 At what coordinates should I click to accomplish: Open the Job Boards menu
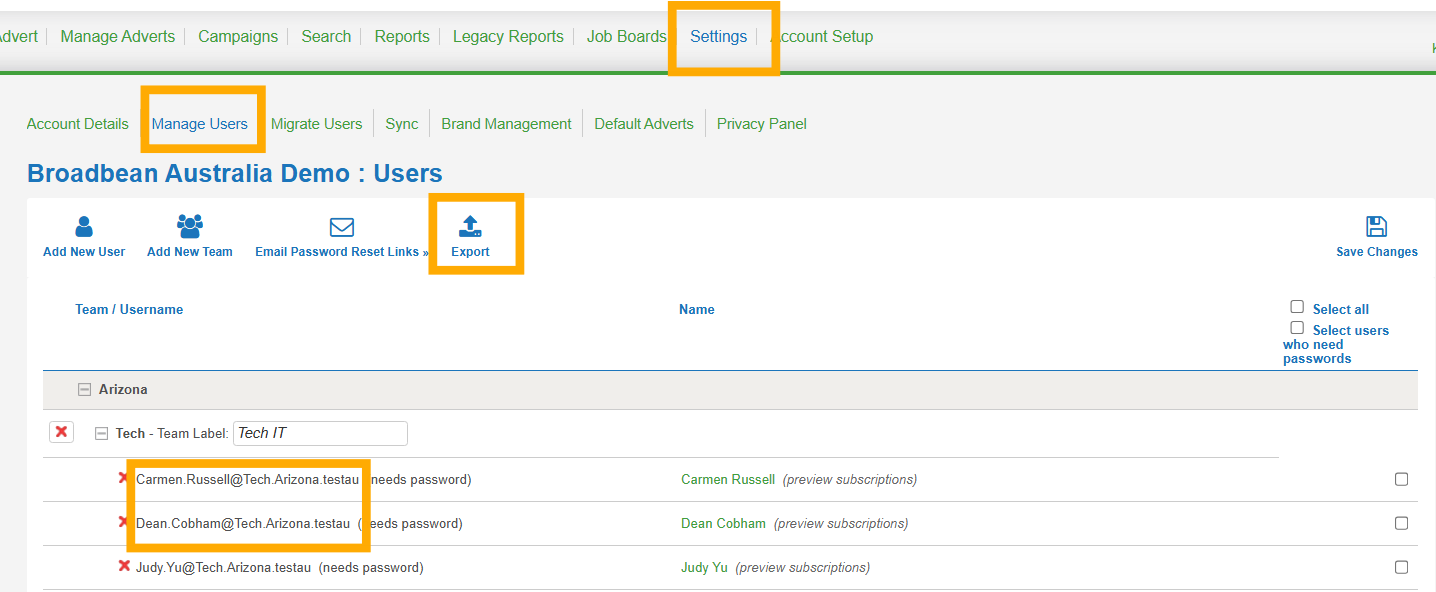(x=626, y=36)
